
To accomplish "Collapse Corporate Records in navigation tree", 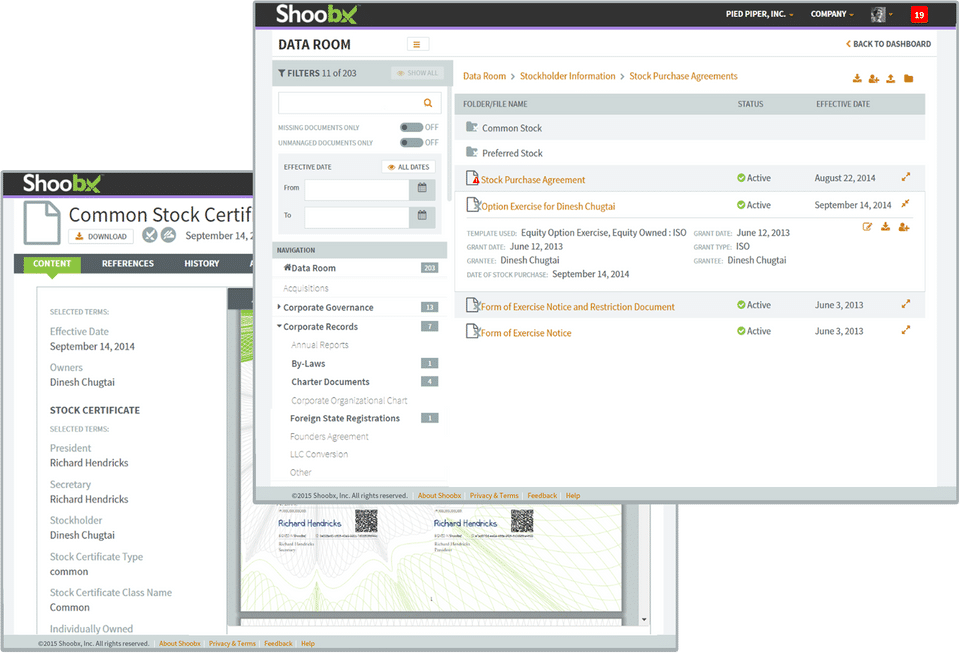I will click(x=279, y=326).
